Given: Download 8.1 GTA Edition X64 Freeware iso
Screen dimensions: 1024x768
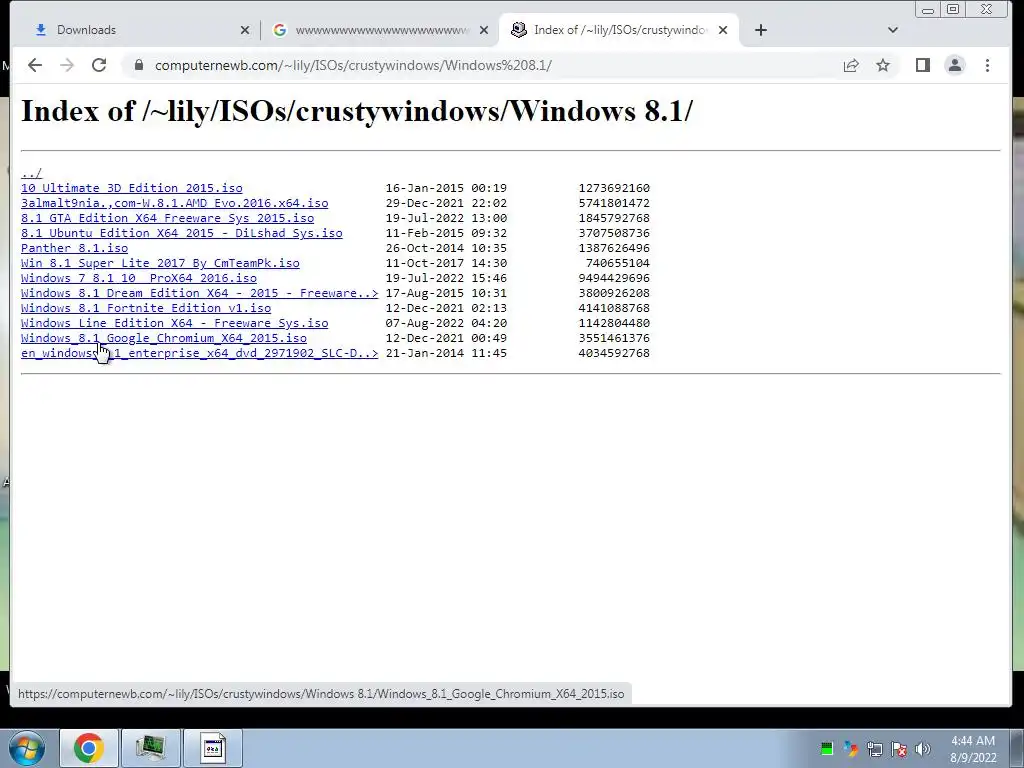Looking at the screenshot, I should coord(167,218).
